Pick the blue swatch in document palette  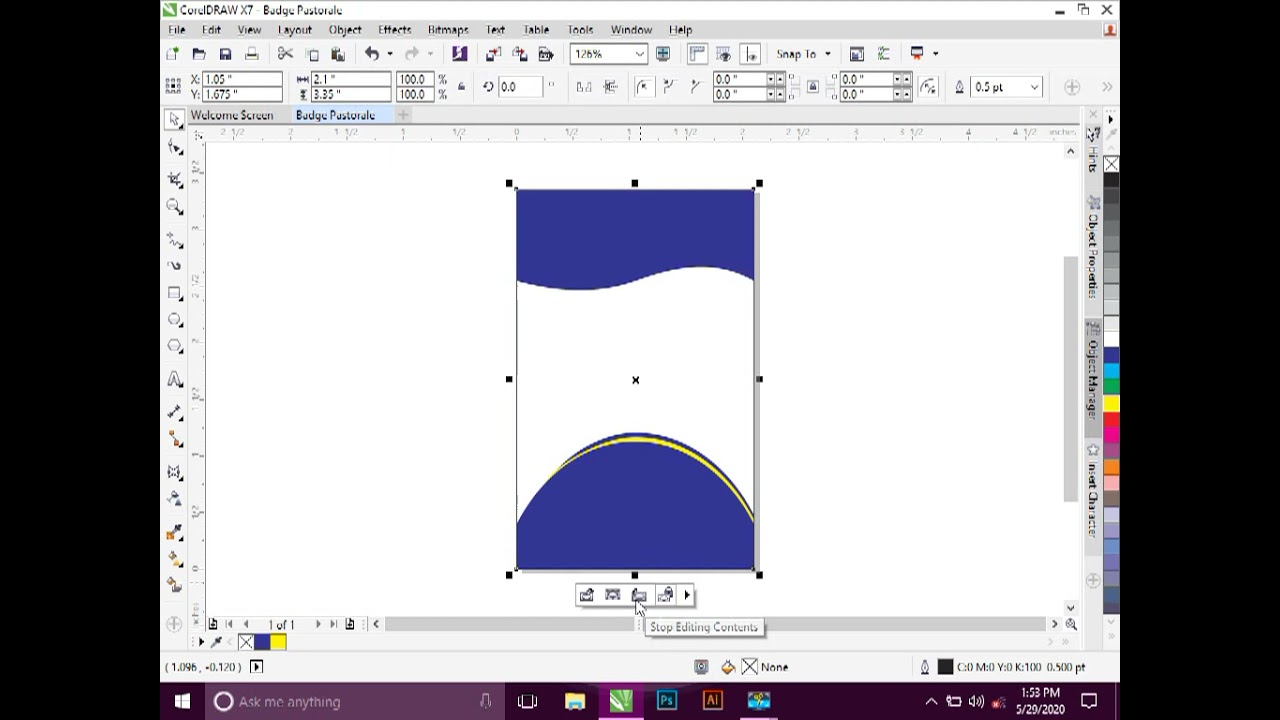coord(262,642)
